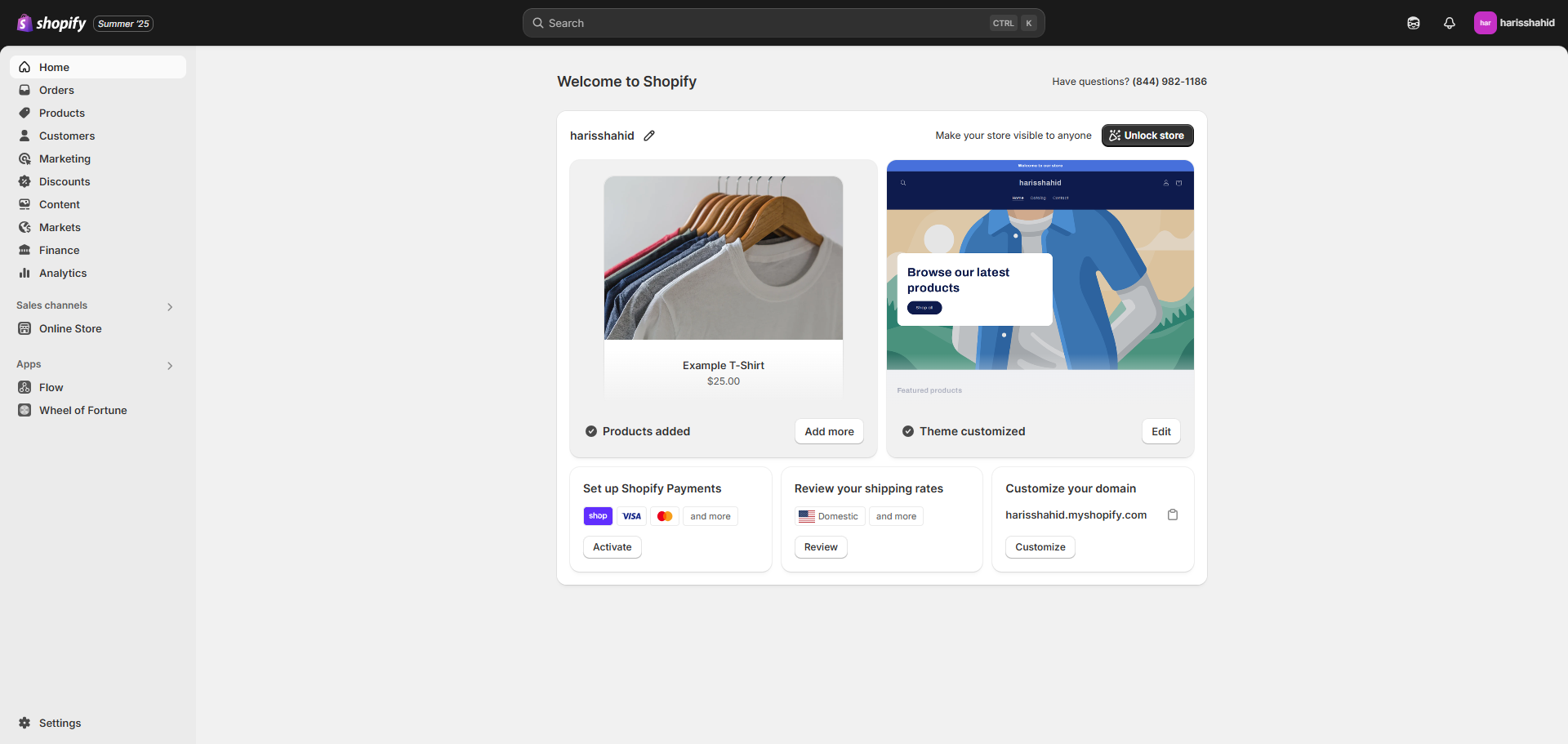Click the Settings gear icon
The image size is (1568, 744).
[x=24, y=723]
